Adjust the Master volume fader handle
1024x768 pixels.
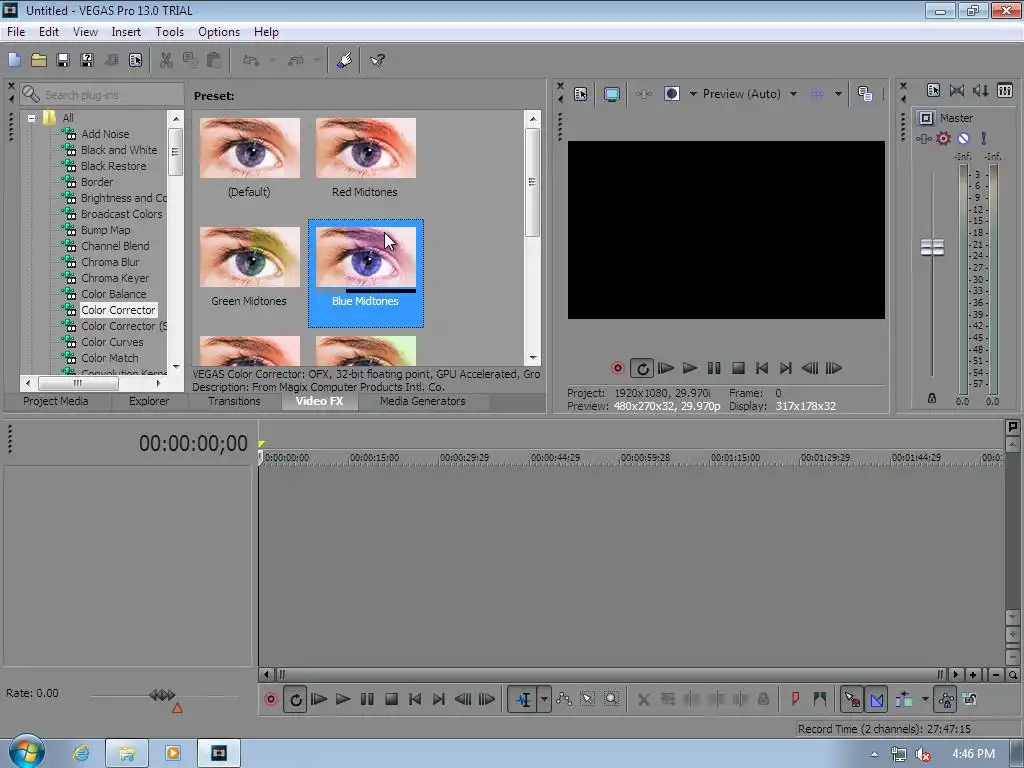tap(932, 248)
